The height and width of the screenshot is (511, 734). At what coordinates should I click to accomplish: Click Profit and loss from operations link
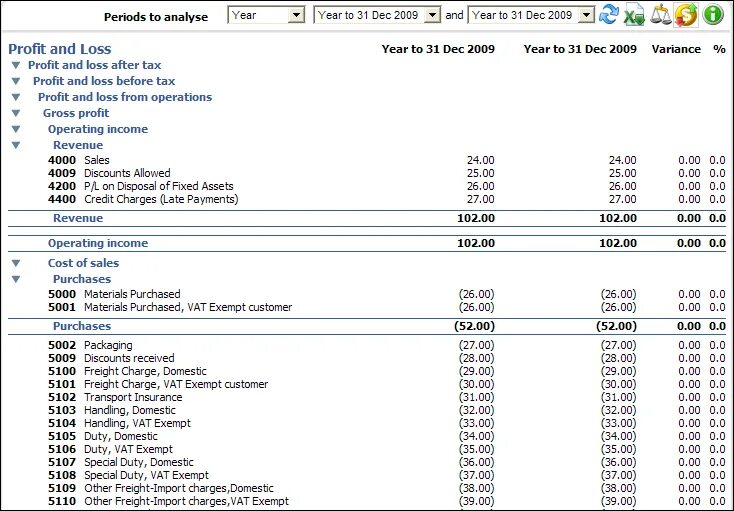[x=125, y=97]
